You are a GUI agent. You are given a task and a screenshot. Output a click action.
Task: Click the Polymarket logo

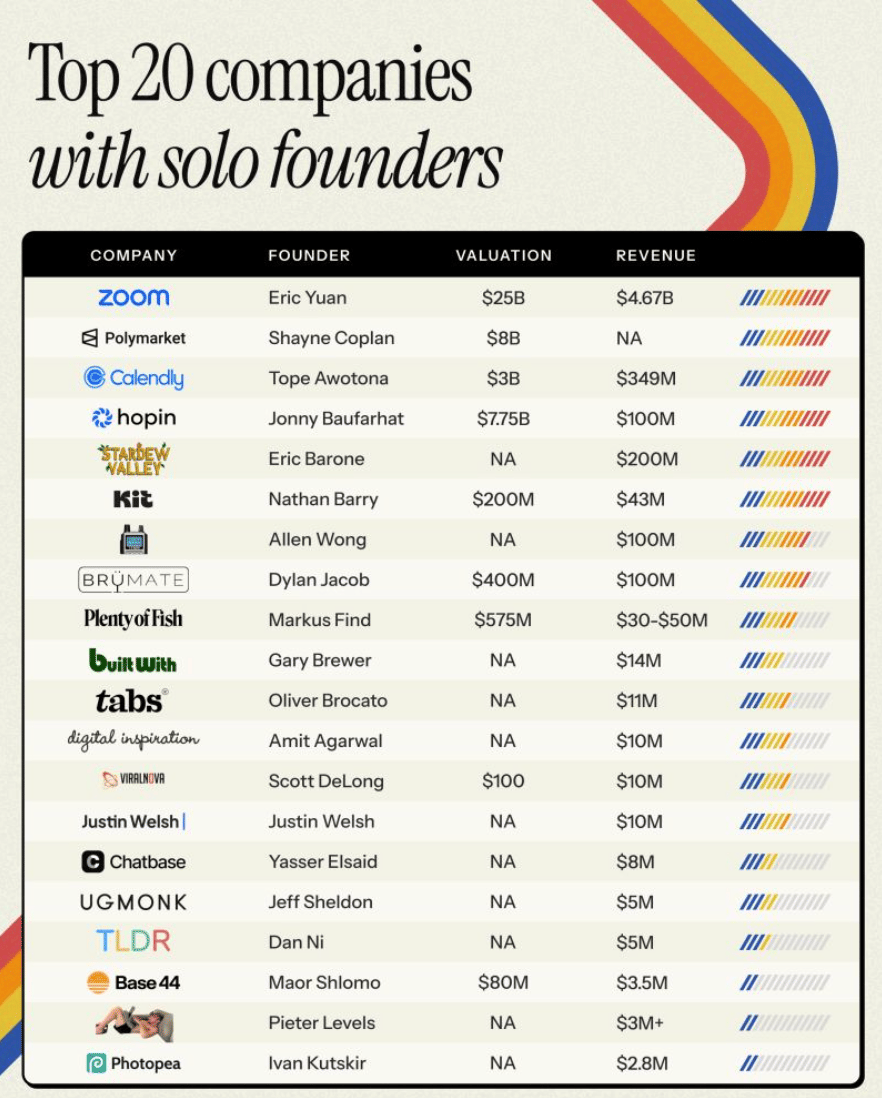pos(134,338)
